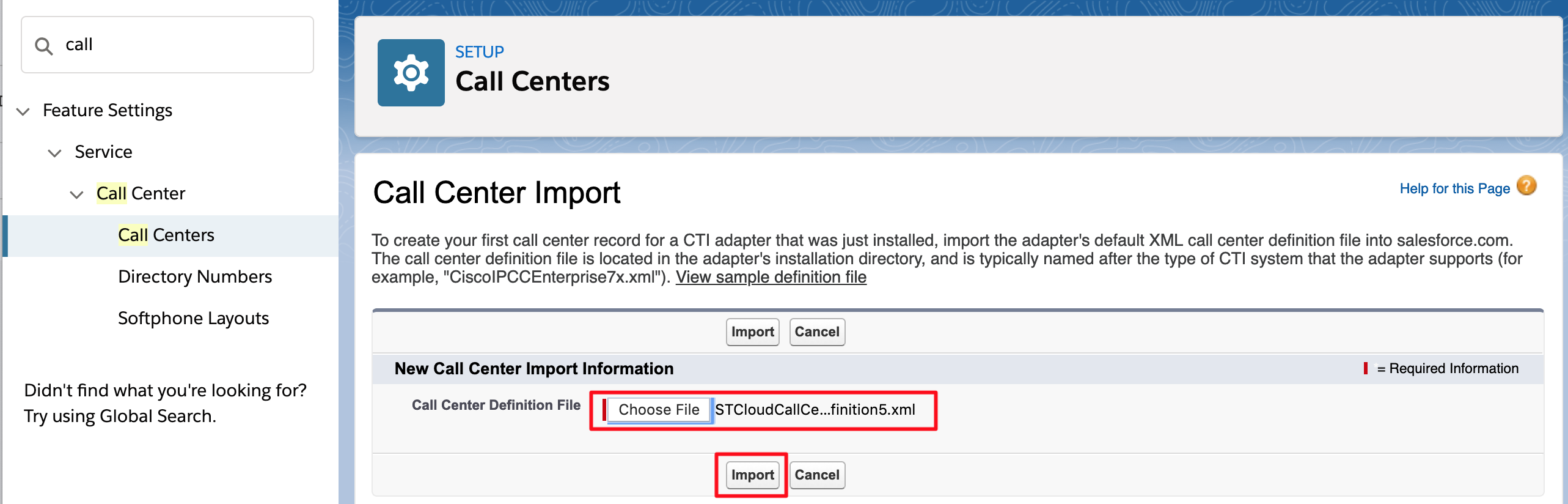The image size is (1568, 504).
Task: Click the top Import button
Action: tap(752, 332)
